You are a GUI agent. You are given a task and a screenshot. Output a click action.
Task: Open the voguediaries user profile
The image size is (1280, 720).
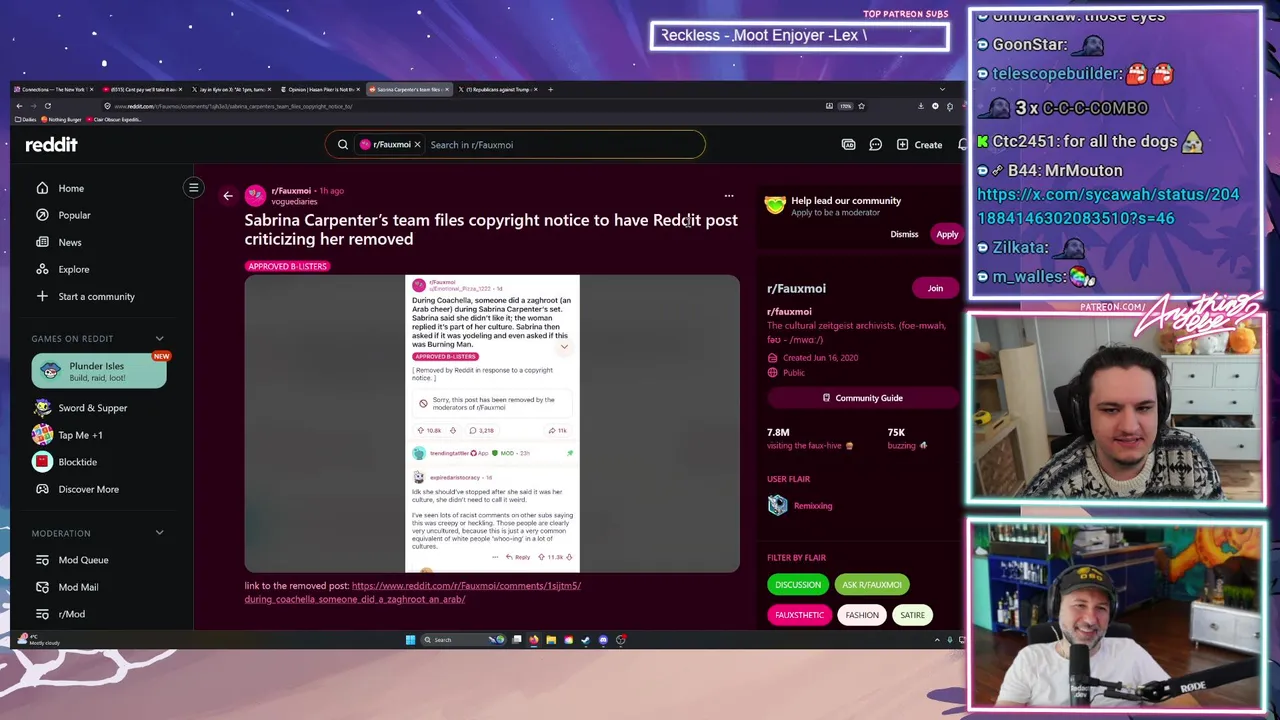pyautogui.click(x=294, y=201)
